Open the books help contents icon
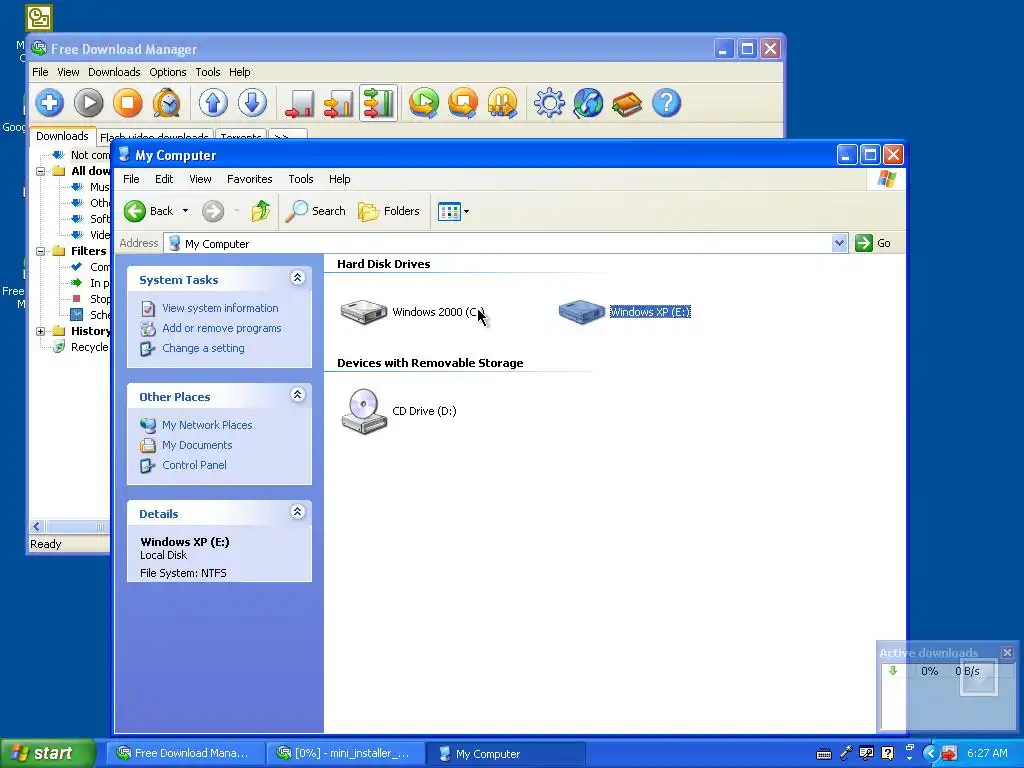The height and width of the screenshot is (768, 1024). (x=628, y=103)
